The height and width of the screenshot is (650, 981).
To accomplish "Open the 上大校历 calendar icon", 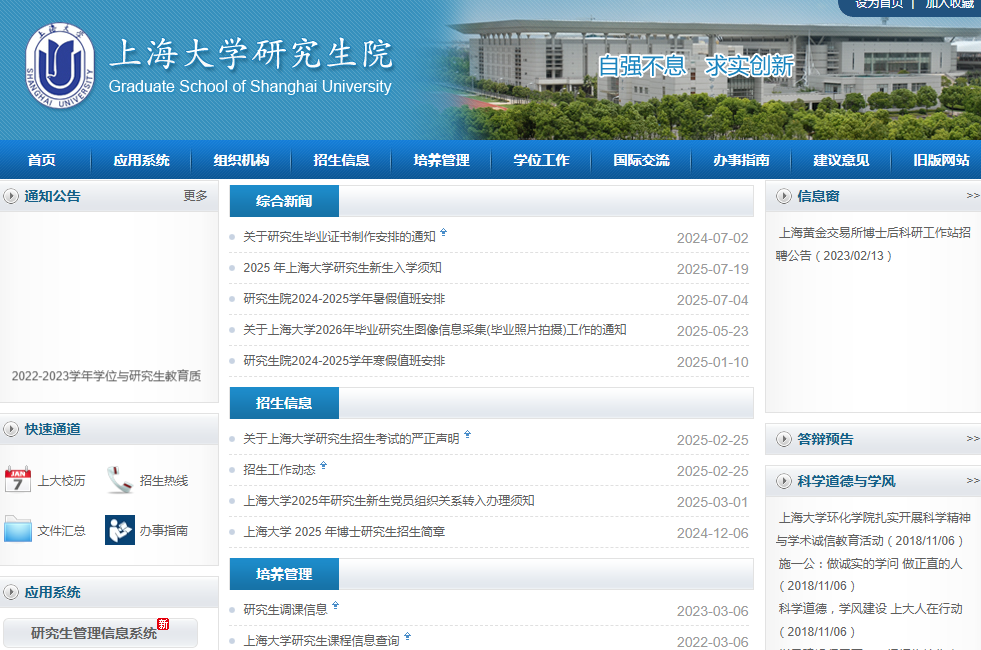I will [x=18, y=480].
